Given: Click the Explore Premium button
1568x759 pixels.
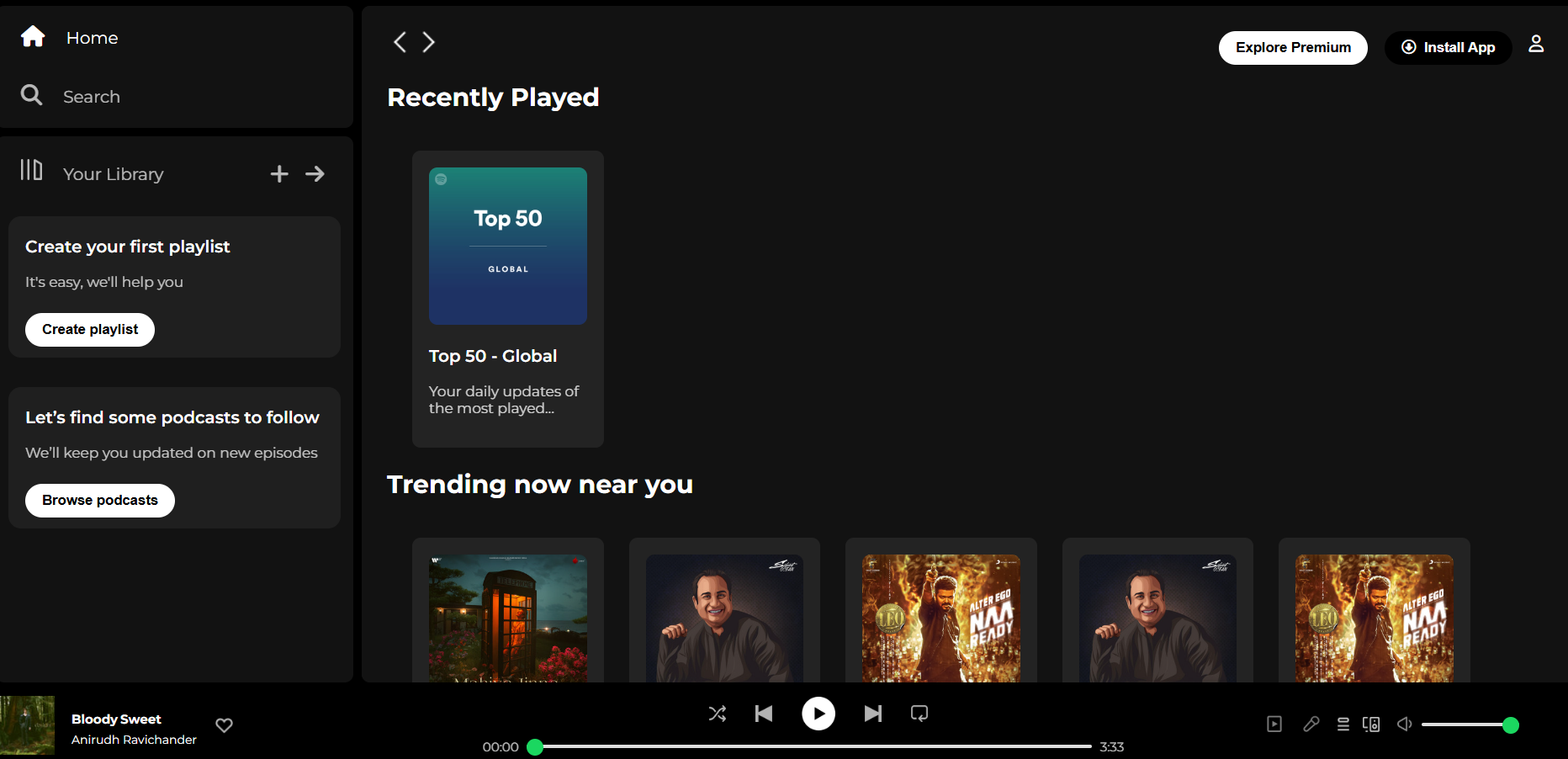Looking at the screenshot, I should [1293, 48].
